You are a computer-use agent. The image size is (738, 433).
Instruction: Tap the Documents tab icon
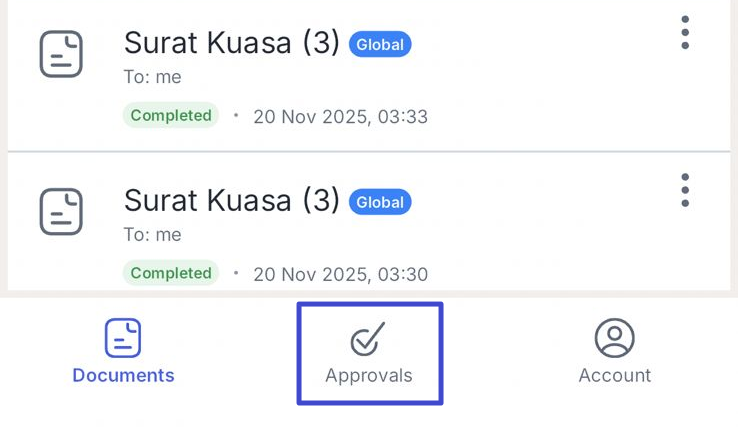coord(123,338)
